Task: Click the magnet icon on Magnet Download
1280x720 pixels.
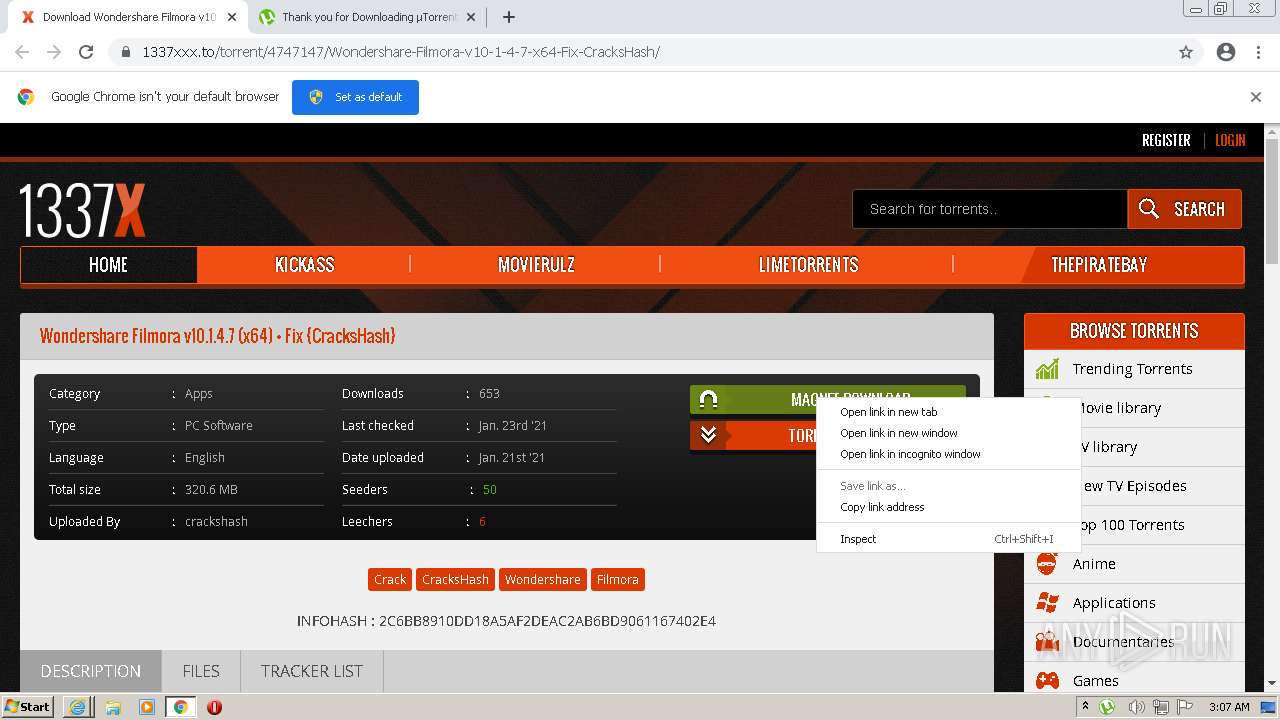Action: coord(708,400)
